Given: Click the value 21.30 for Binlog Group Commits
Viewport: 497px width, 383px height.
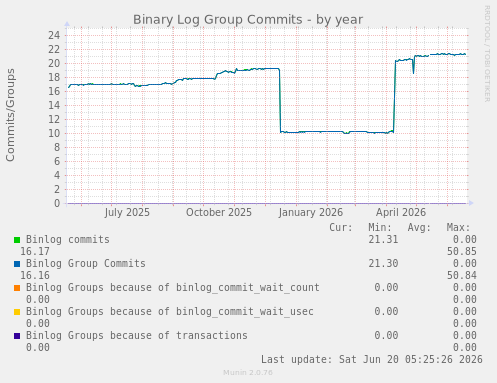Looking at the screenshot, I should point(383,264).
